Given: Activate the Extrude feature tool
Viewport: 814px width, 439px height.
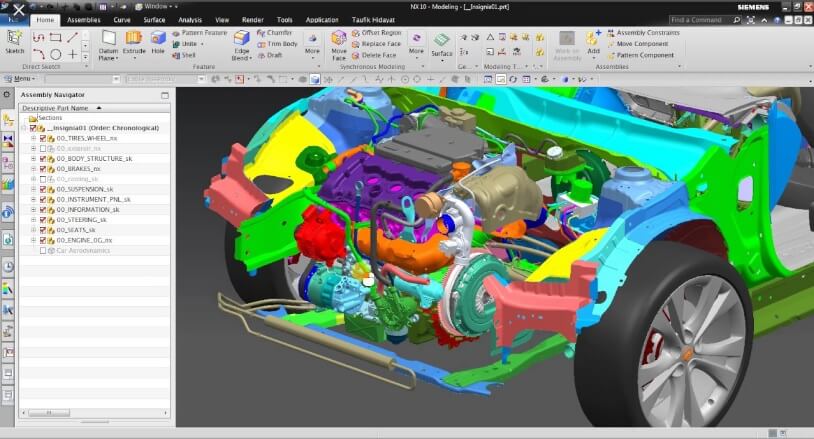Looking at the screenshot, I should point(134,43).
